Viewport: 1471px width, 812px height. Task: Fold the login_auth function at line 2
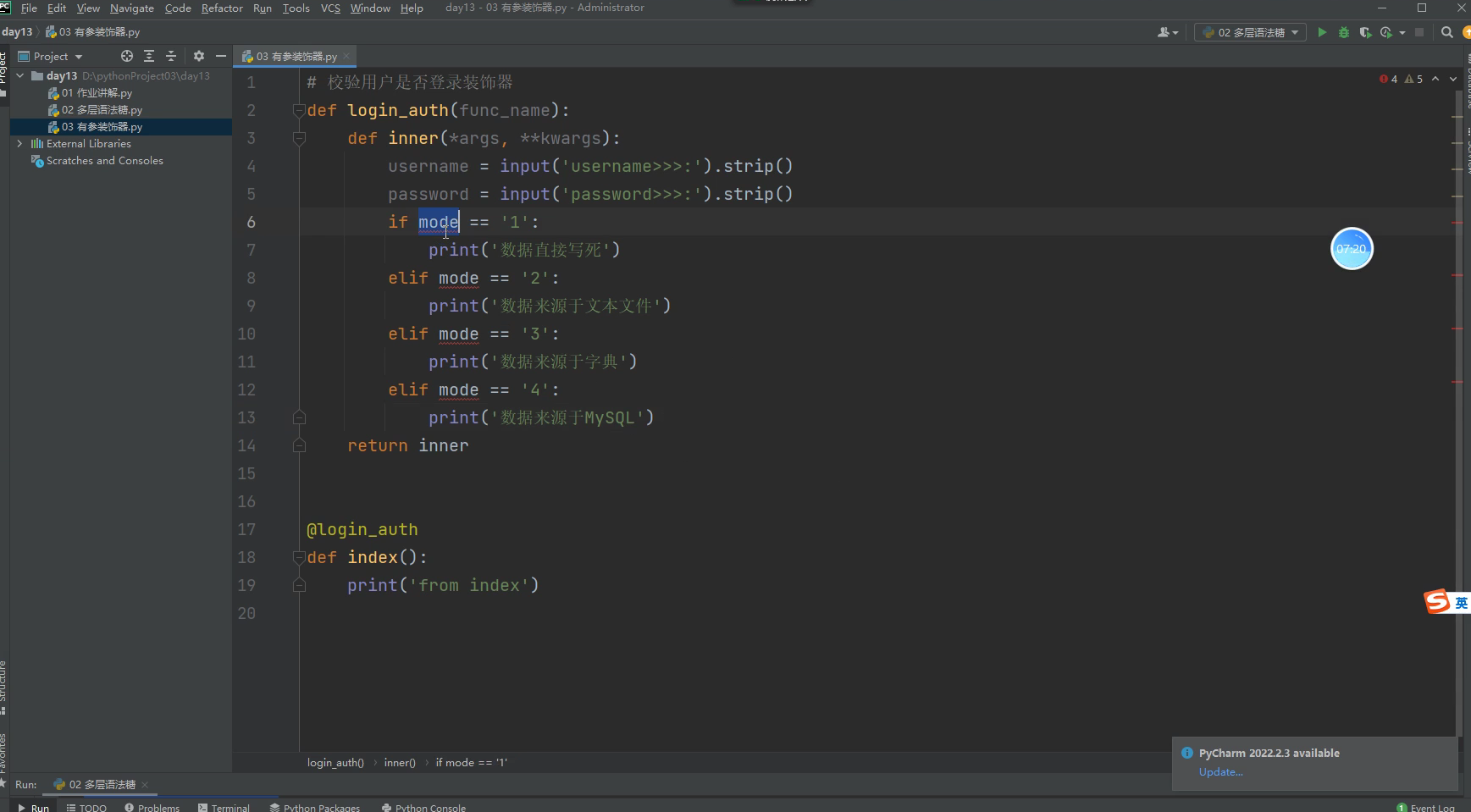pos(299,110)
